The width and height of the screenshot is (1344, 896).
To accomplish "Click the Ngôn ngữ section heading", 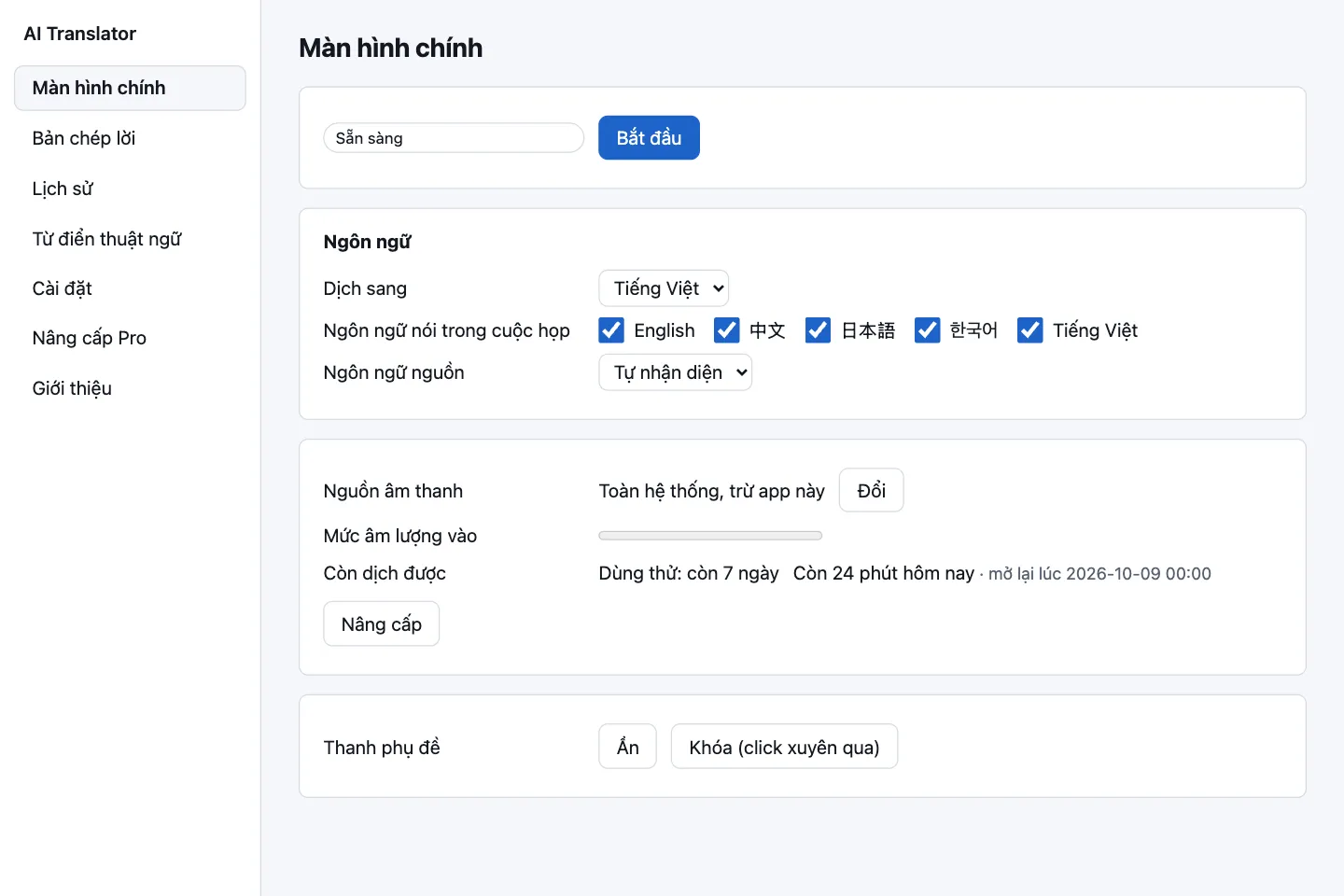I will tap(367, 242).
